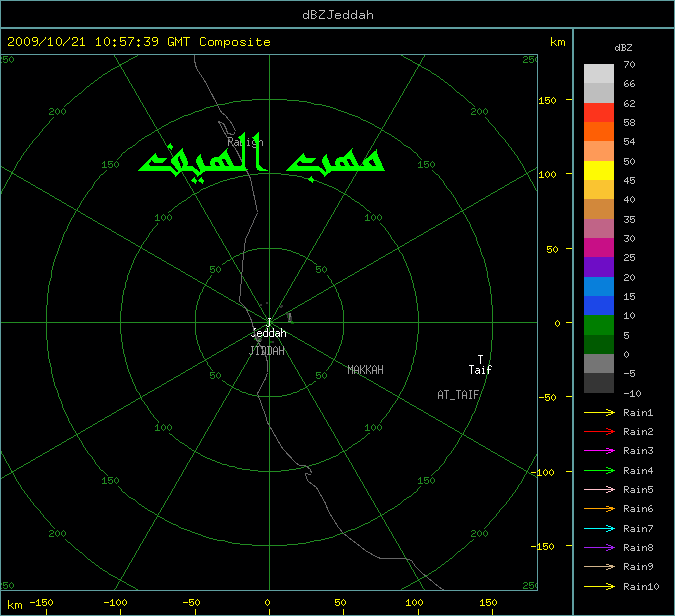Screen dimensions: 675x616
Task: Click the 2009/10/21 10:57:39 GMT timestamp
Action: coord(99,42)
